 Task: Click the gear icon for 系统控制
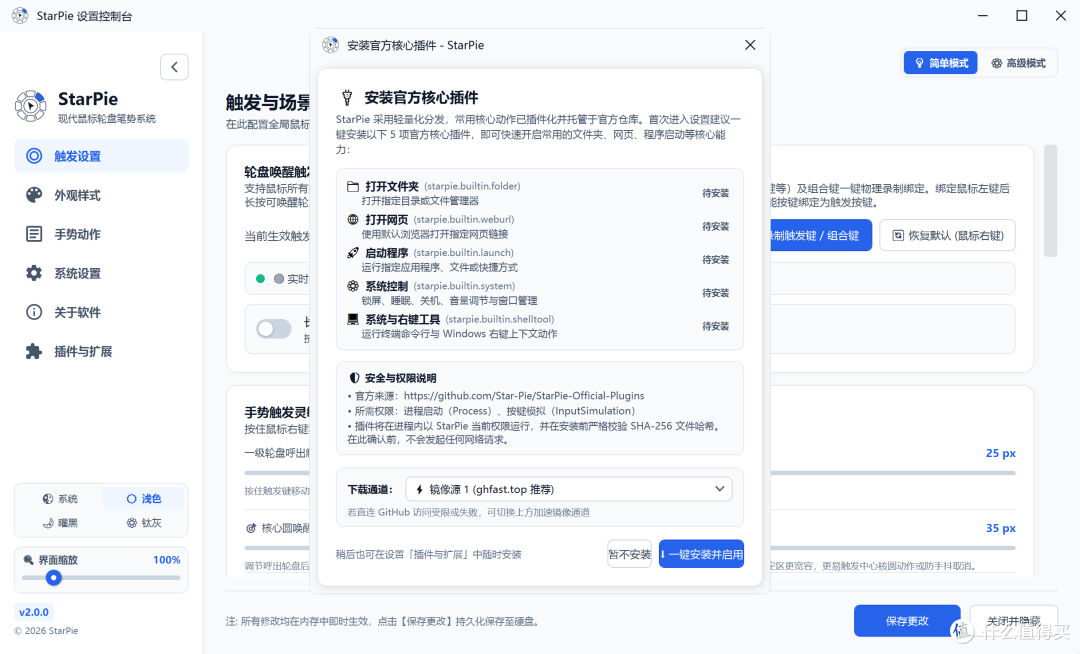(x=353, y=286)
